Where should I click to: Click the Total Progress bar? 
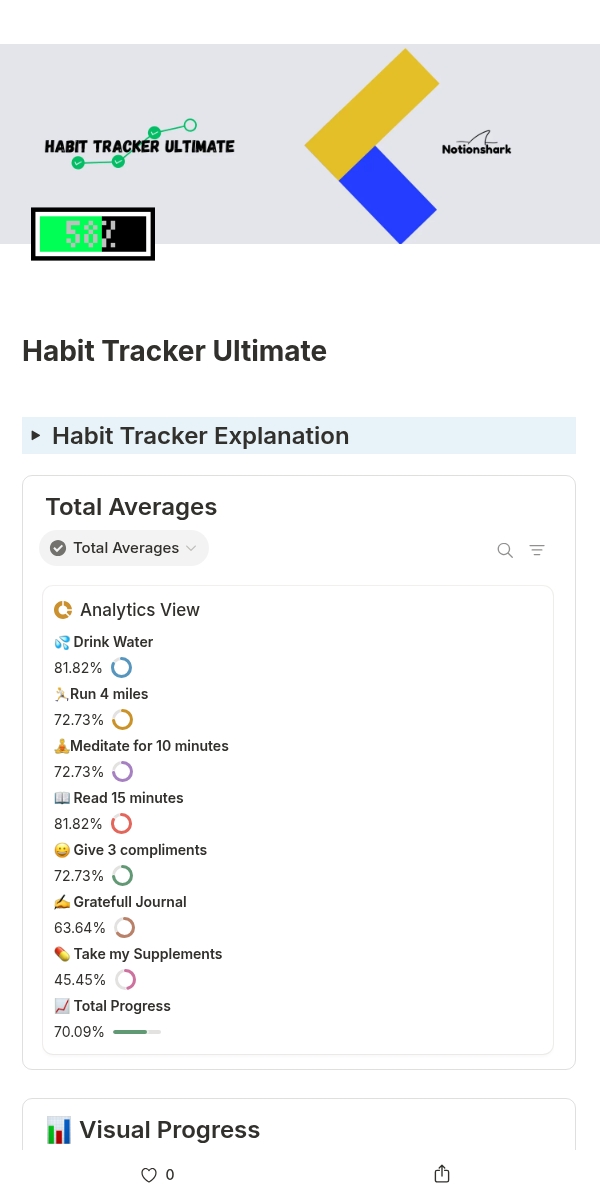[x=137, y=1031]
